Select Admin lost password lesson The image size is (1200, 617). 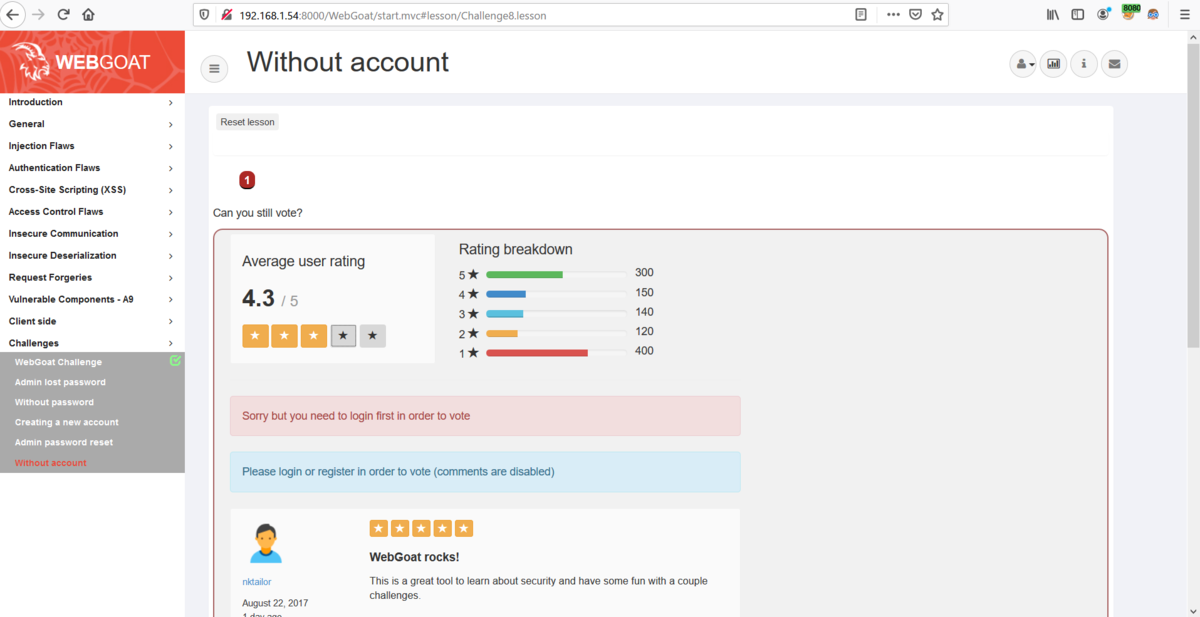click(60, 382)
